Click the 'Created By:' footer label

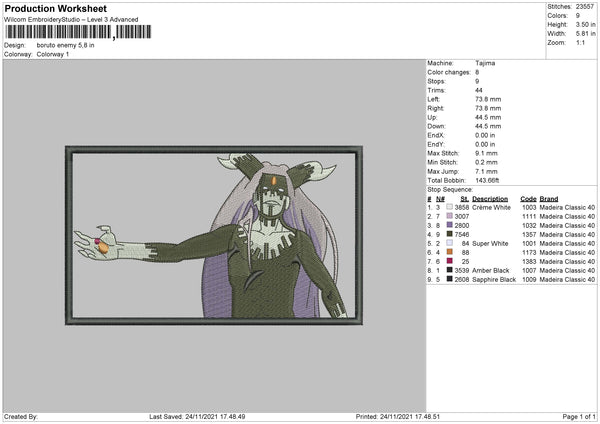point(21,416)
